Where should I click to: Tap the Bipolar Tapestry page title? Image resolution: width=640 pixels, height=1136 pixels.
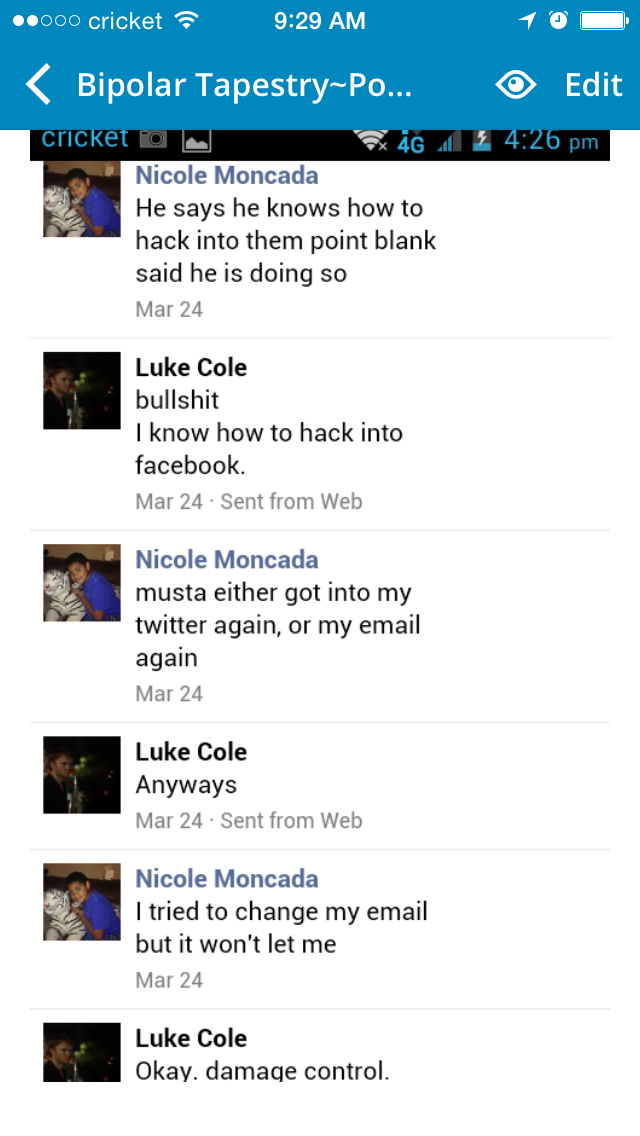pos(244,85)
